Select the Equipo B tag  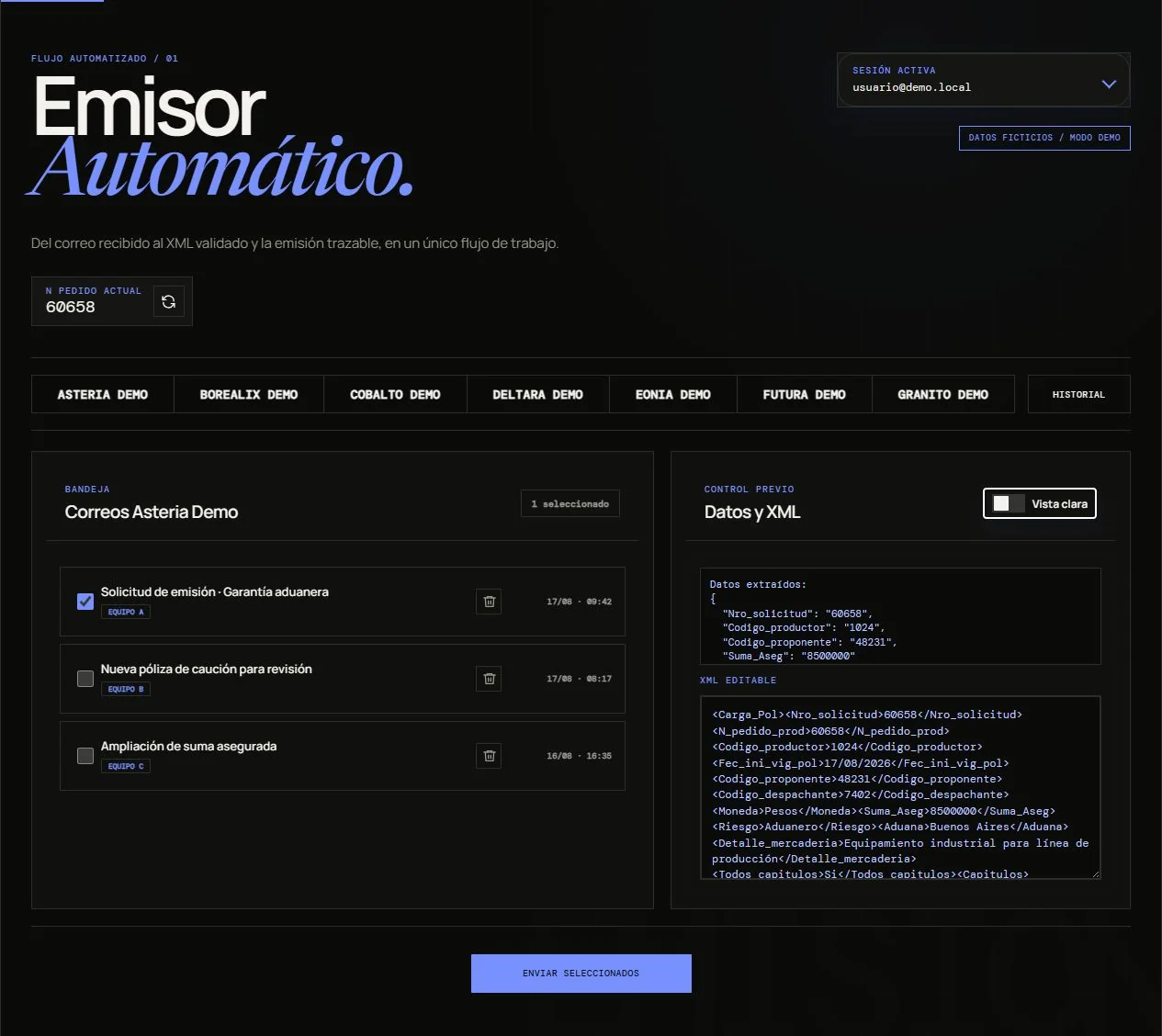(126, 689)
